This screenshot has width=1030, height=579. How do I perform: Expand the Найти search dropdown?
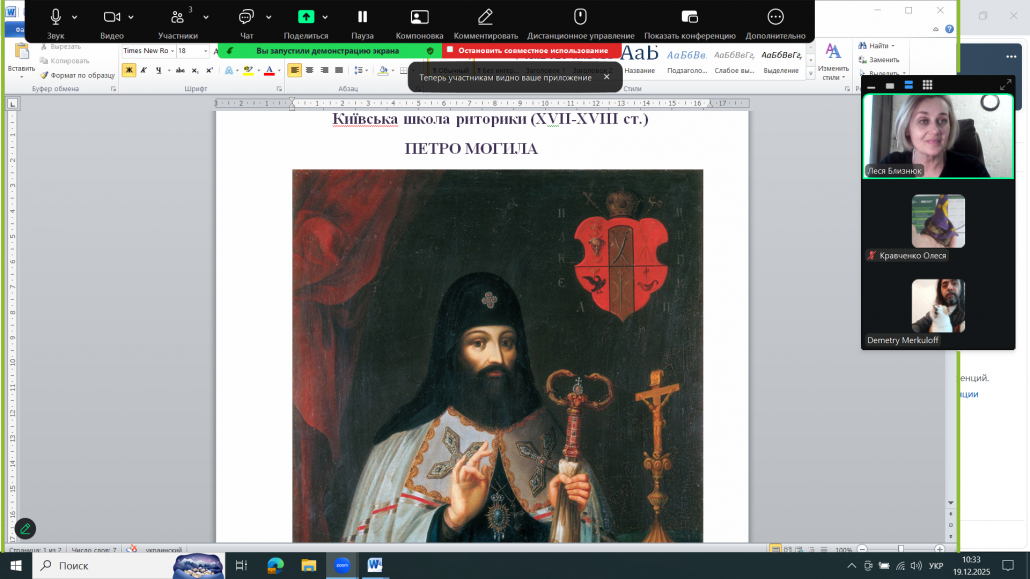(x=893, y=45)
